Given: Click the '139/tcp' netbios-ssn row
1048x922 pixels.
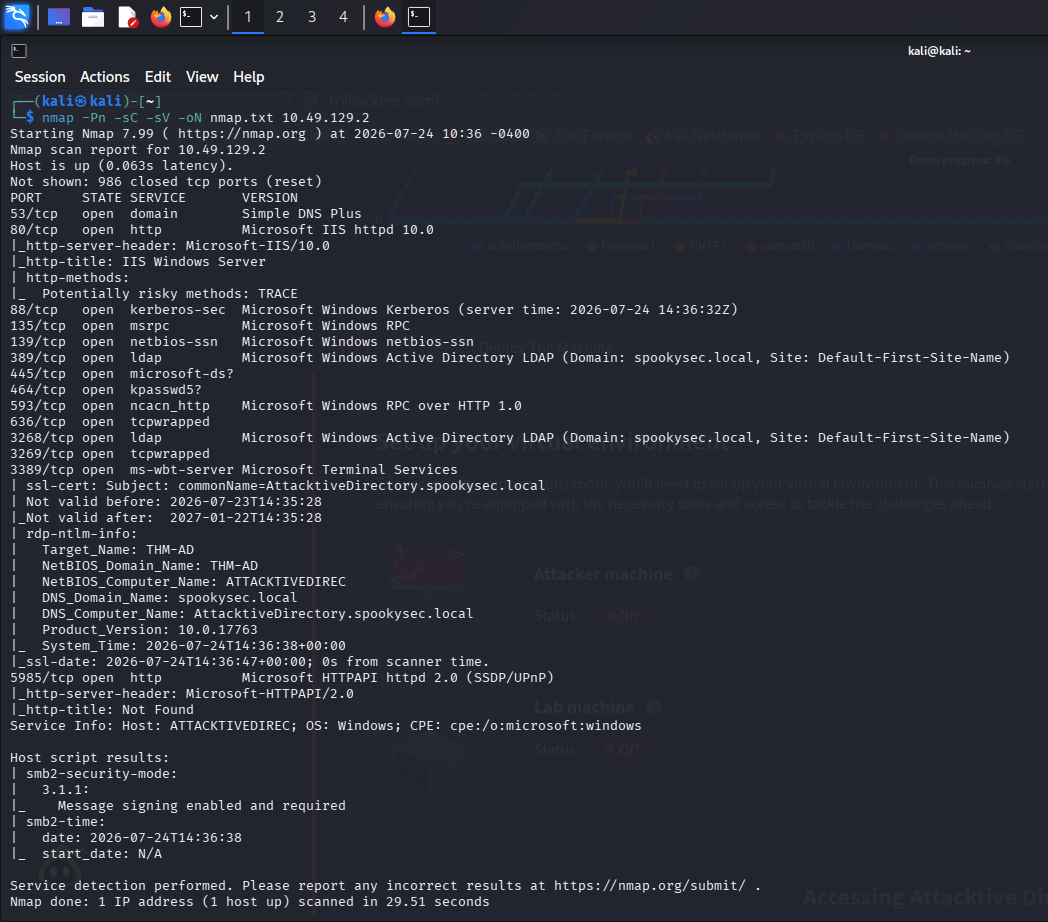Looking at the screenshot, I should (242, 342).
